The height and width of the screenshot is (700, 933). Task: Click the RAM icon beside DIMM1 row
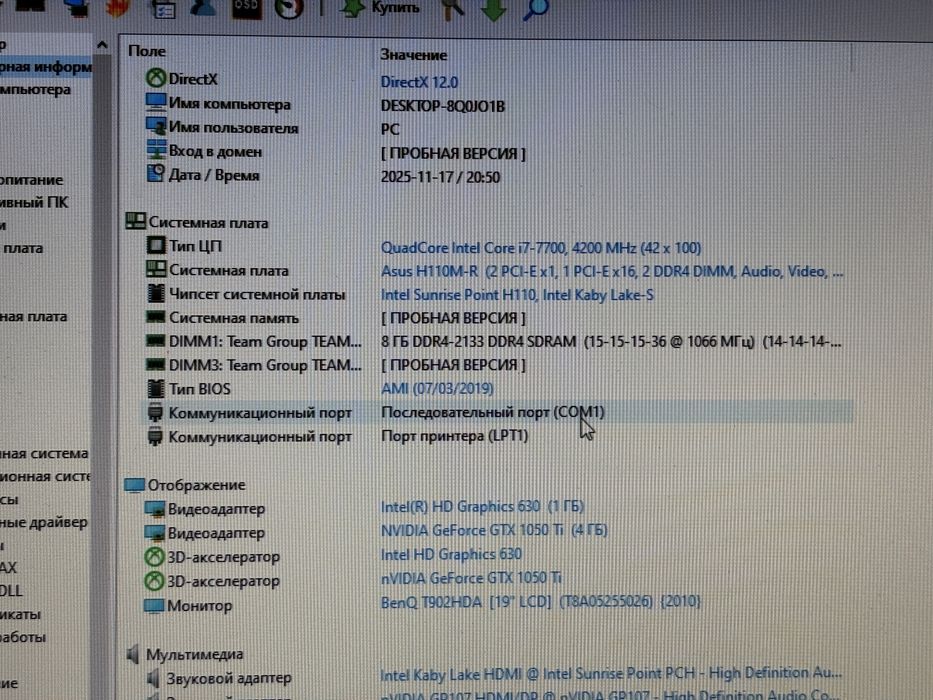click(156, 340)
